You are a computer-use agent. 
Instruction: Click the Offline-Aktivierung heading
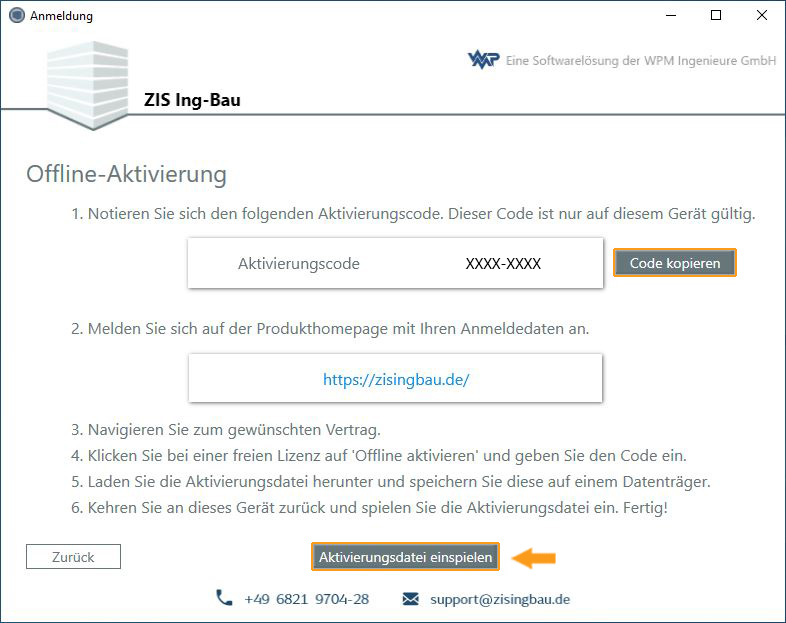(x=126, y=174)
